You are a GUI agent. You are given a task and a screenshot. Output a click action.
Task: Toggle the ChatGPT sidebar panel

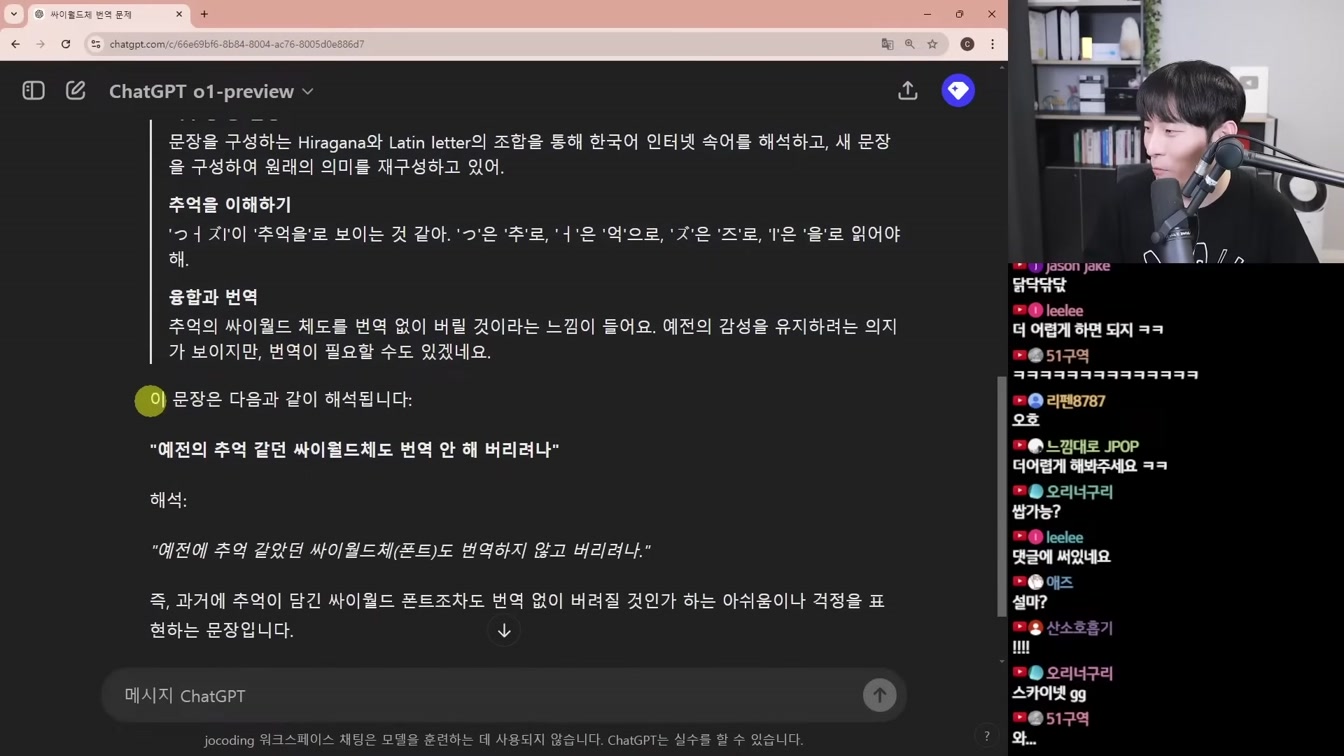33,91
